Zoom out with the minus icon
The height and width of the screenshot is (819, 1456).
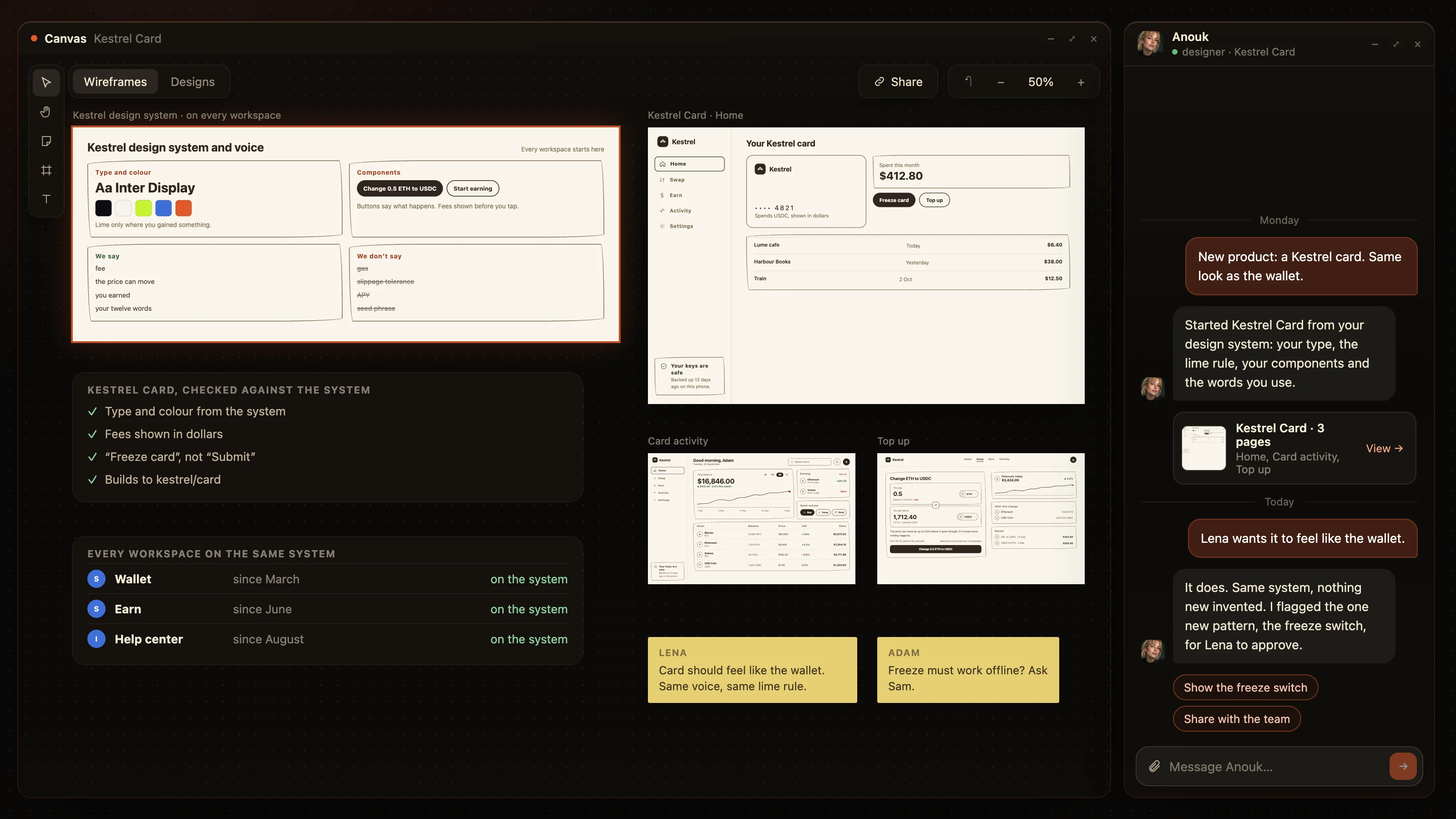[x=1001, y=82]
